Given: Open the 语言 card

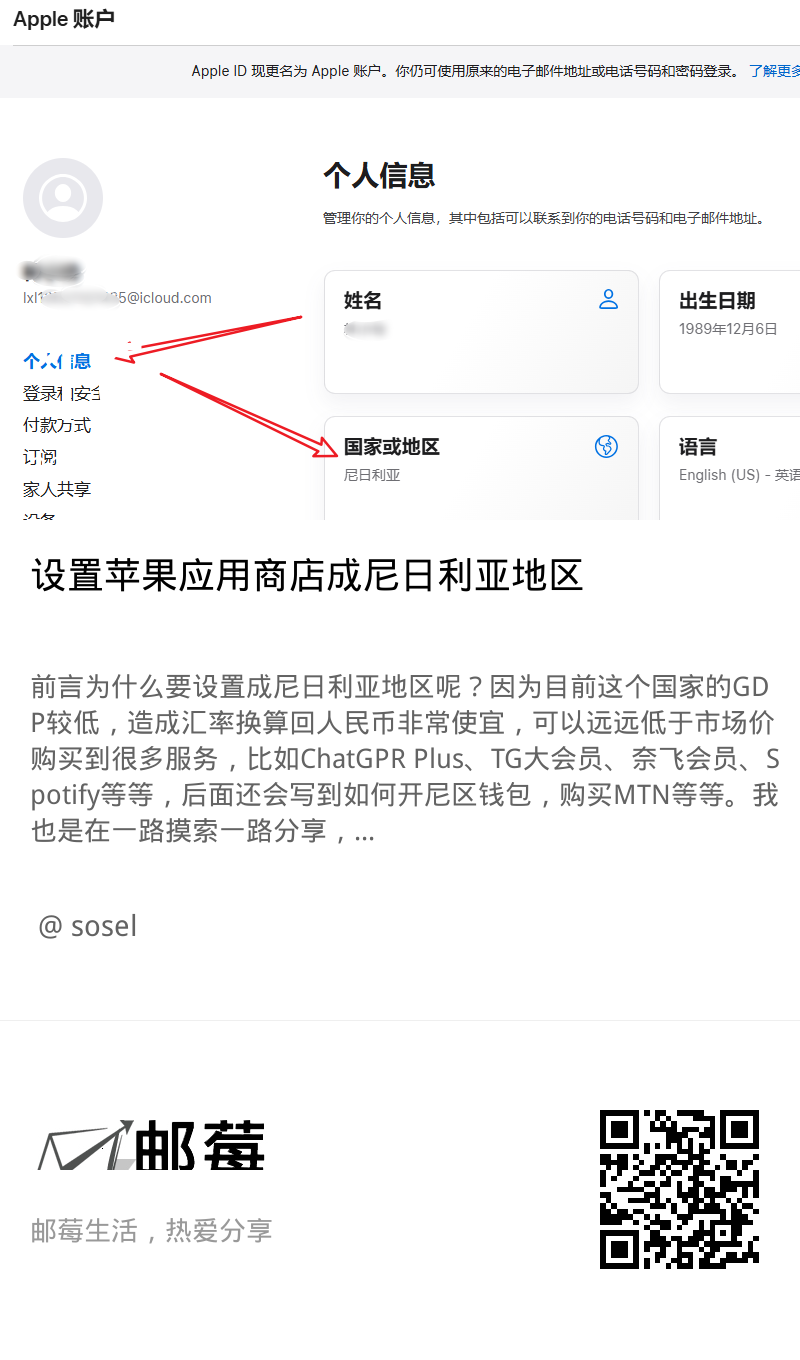Looking at the screenshot, I should 730,468.
